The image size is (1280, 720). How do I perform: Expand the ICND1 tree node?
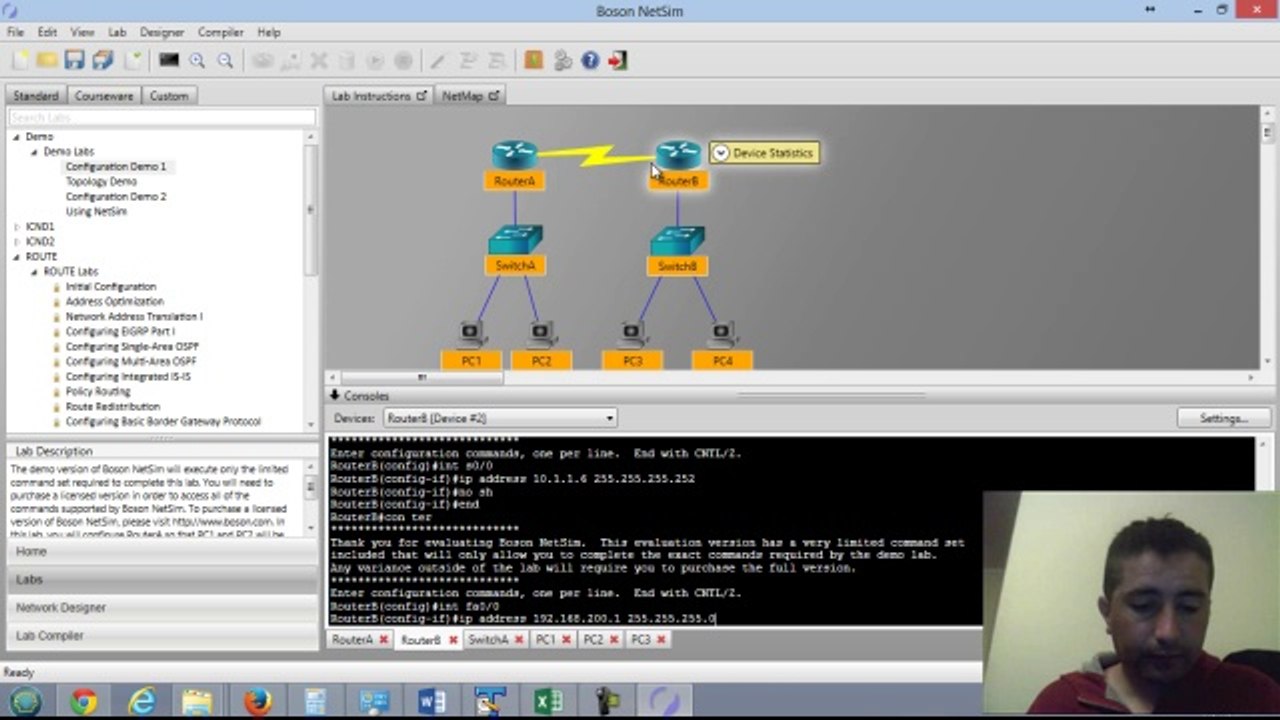click(x=16, y=227)
